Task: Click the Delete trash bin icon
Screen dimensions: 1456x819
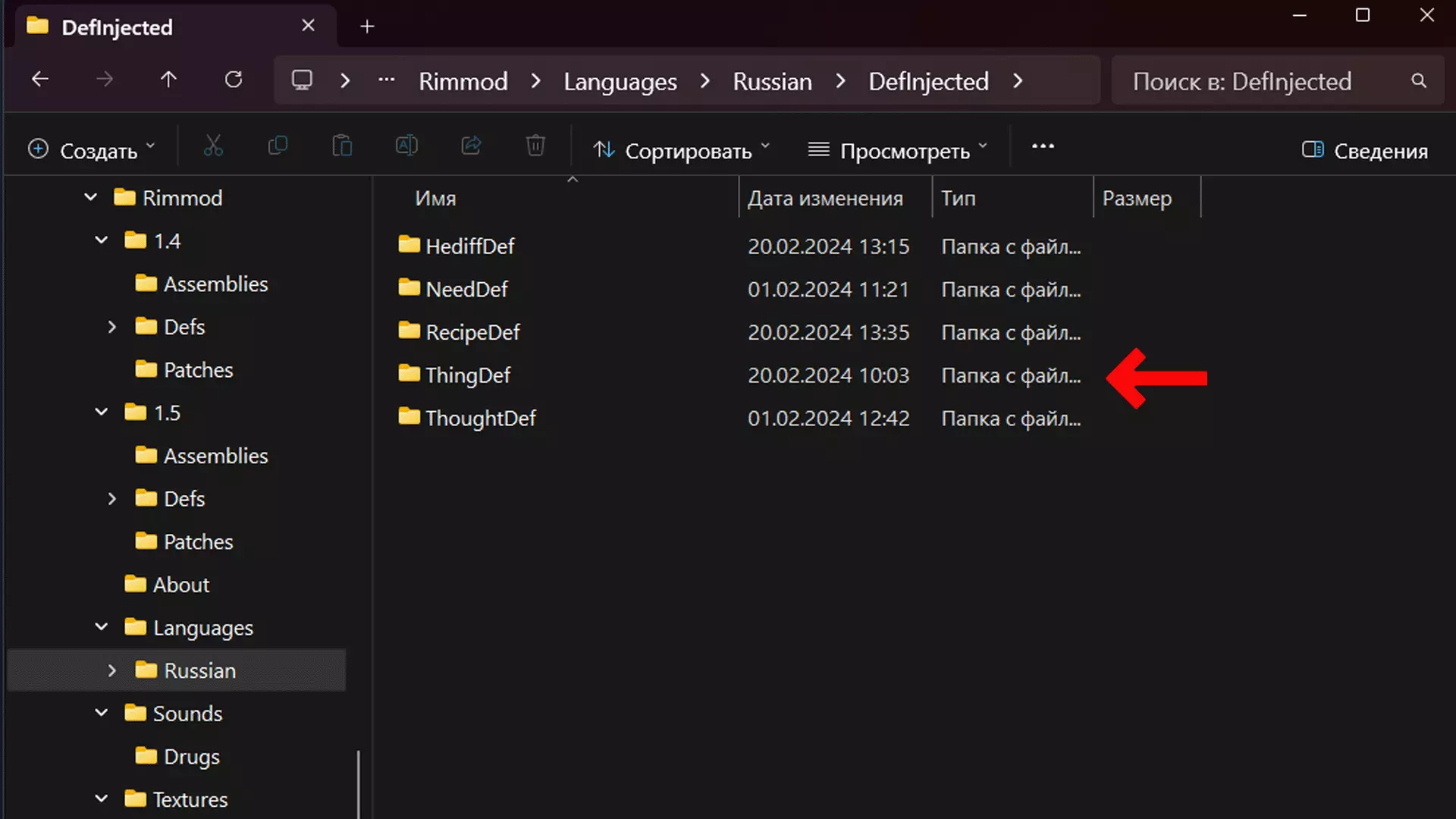Action: click(535, 146)
